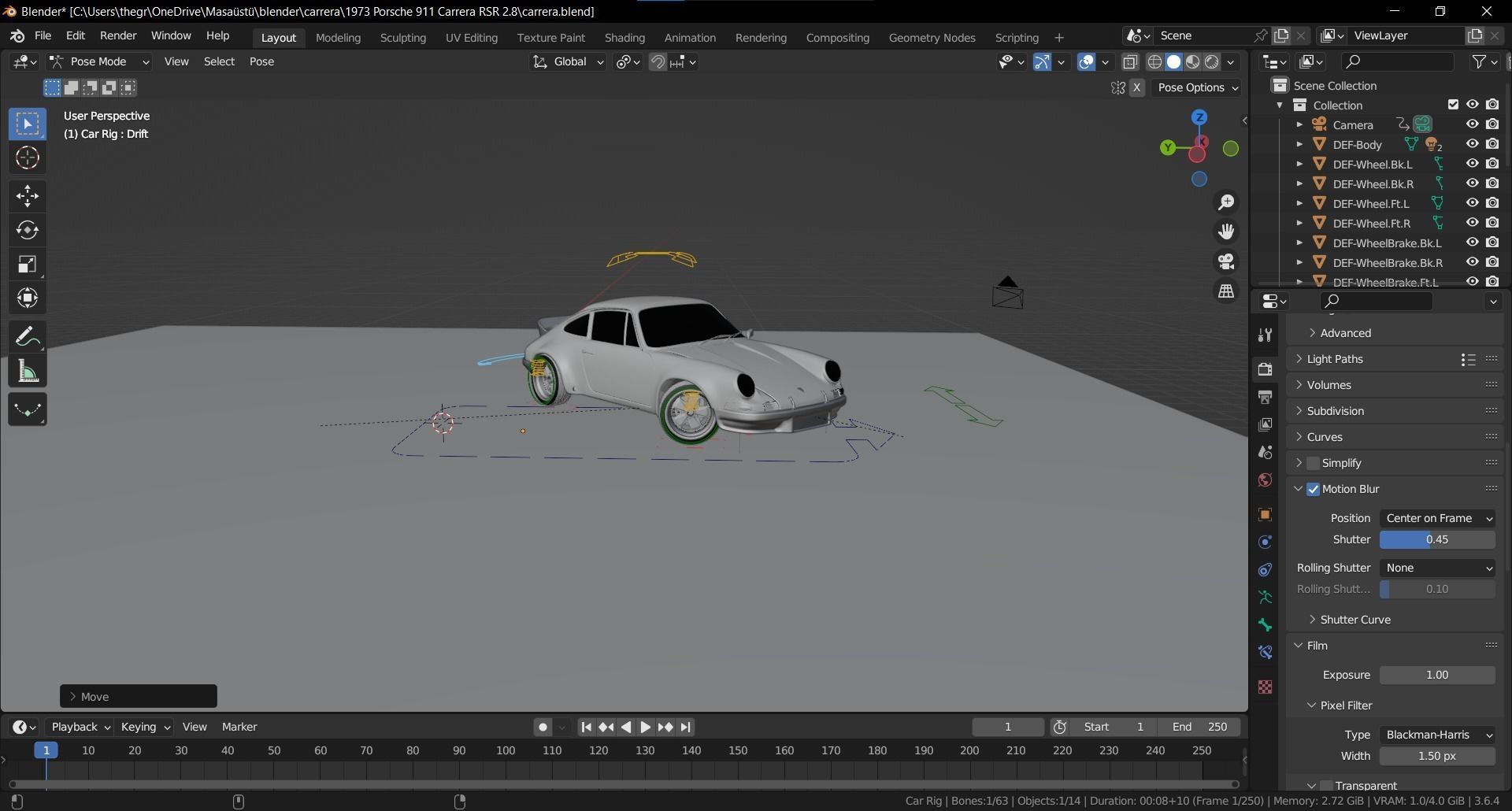Open Pixel Filter Type dropdown
The width and height of the screenshot is (1512, 811).
coord(1437,735)
